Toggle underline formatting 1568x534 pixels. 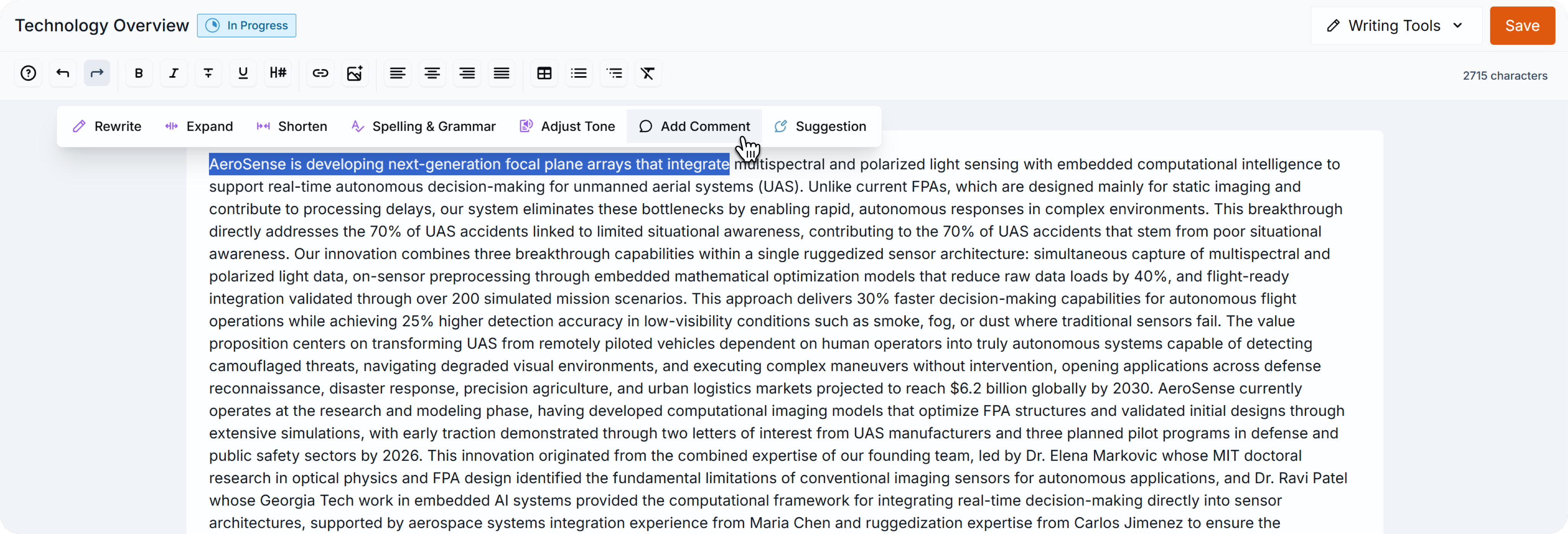click(243, 73)
